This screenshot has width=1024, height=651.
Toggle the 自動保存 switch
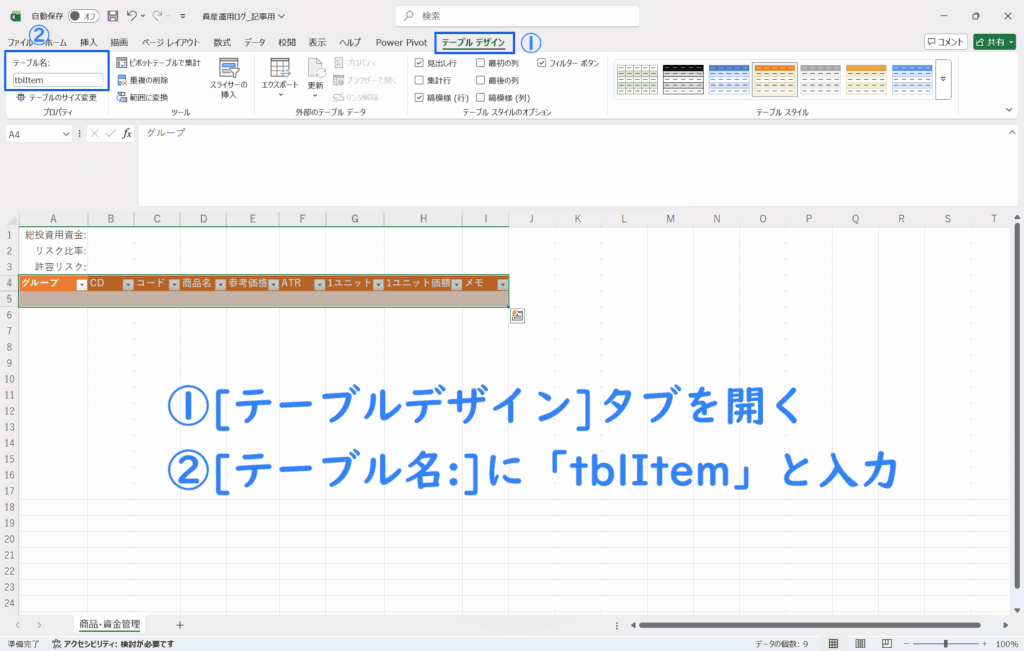(x=84, y=16)
